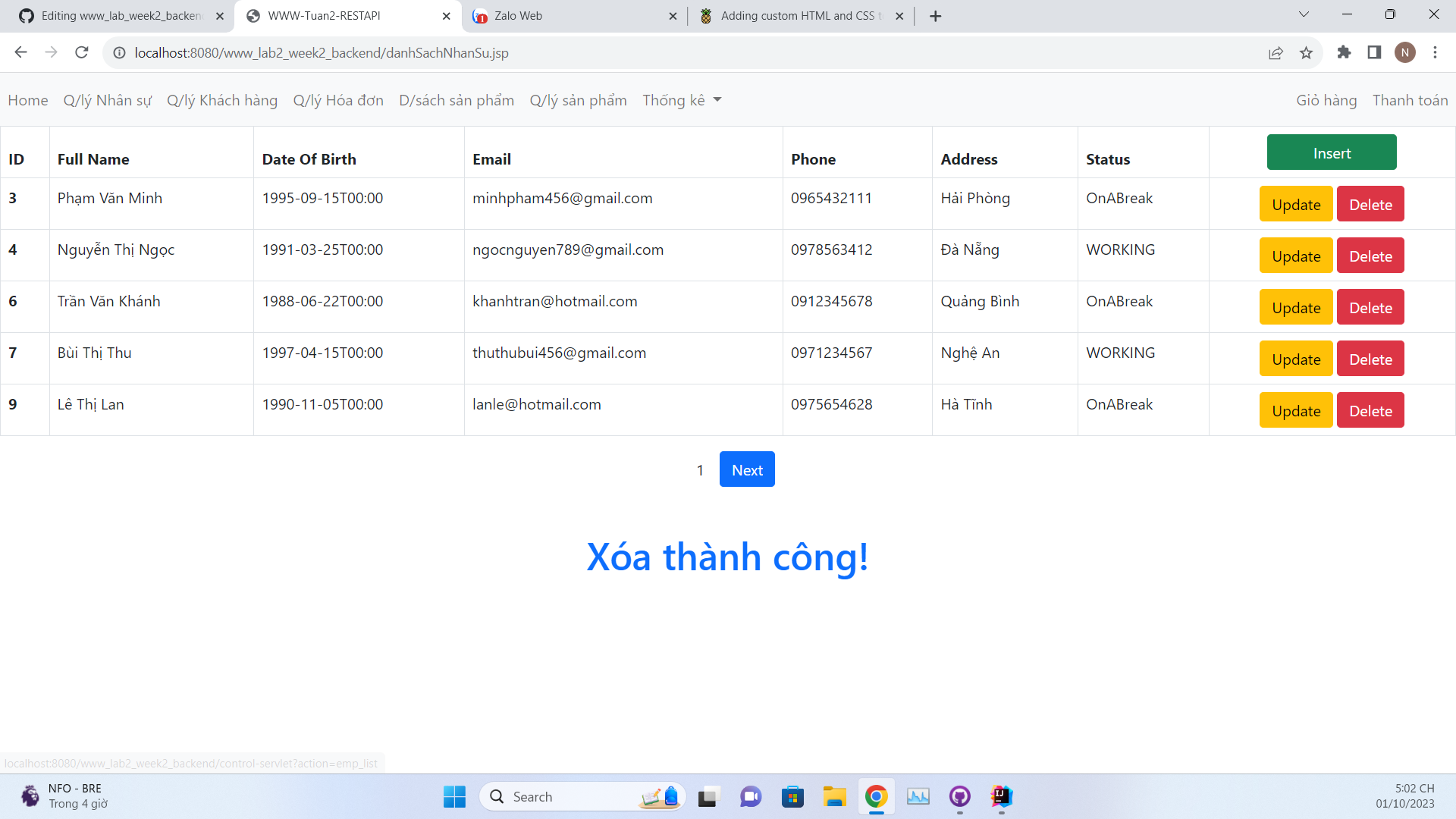Image resolution: width=1456 pixels, height=819 pixels.
Task: Click the green Insert button
Action: tap(1332, 152)
